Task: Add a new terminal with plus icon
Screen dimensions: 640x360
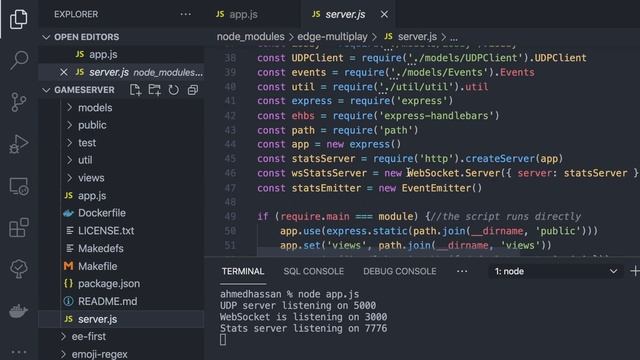Action: [x=635, y=271]
